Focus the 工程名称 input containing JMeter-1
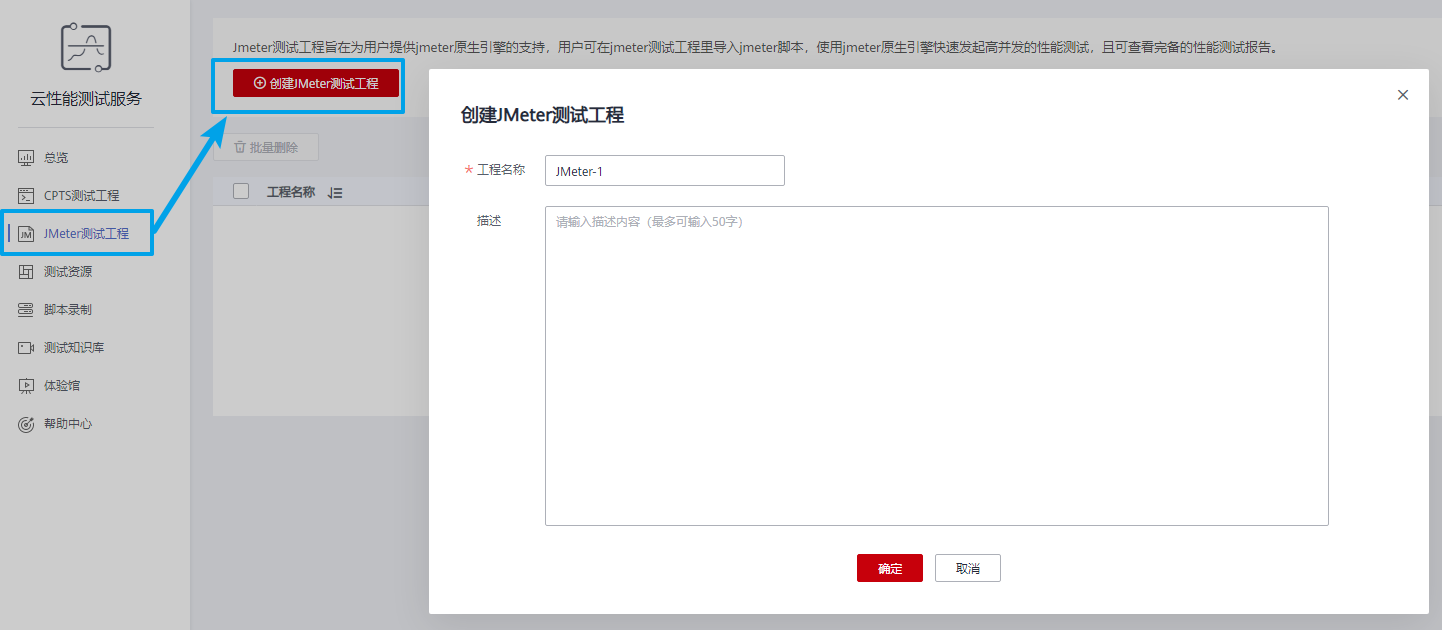The height and width of the screenshot is (630, 1442). (x=665, y=170)
